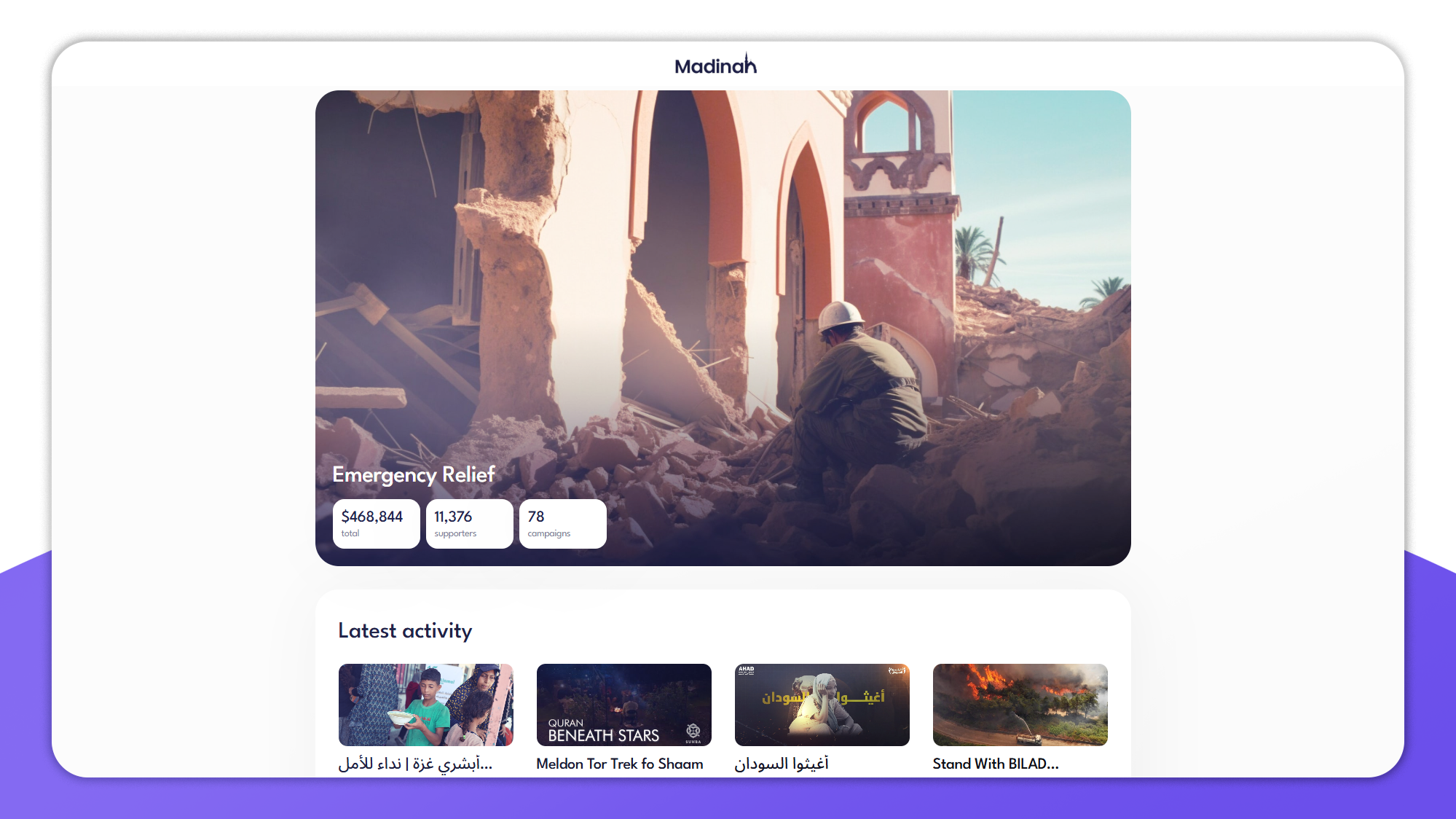Open the 11,376 supporters stat card

[469, 523]
